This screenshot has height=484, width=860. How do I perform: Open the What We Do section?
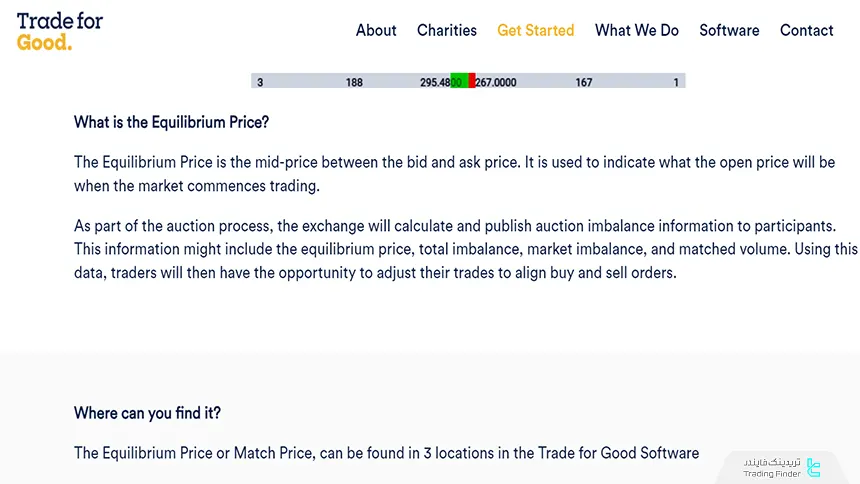pyautogui.click(x=637, y=30)
